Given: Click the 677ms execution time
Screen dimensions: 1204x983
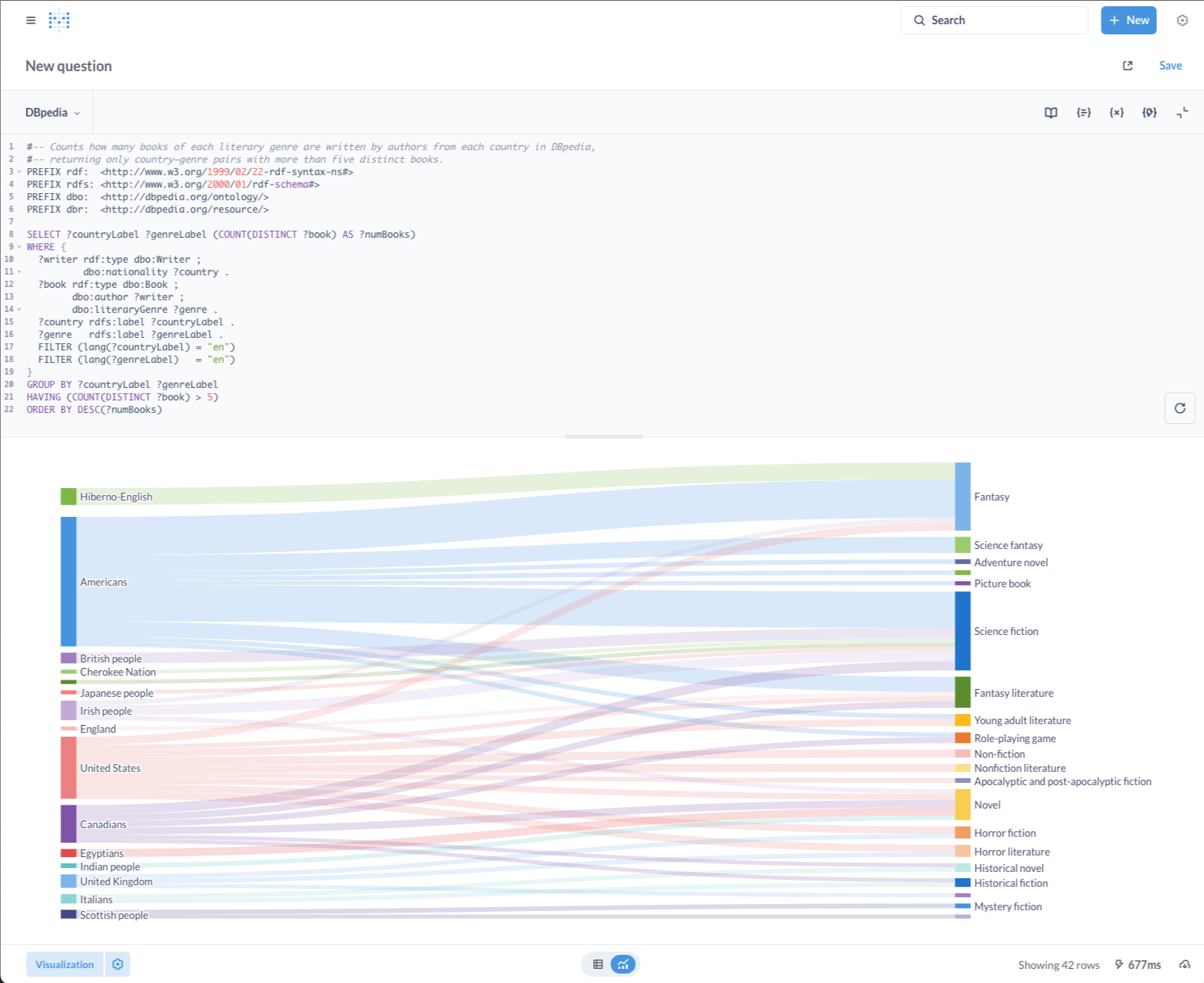Looking at the screenshot, I should coord(1138,964).
